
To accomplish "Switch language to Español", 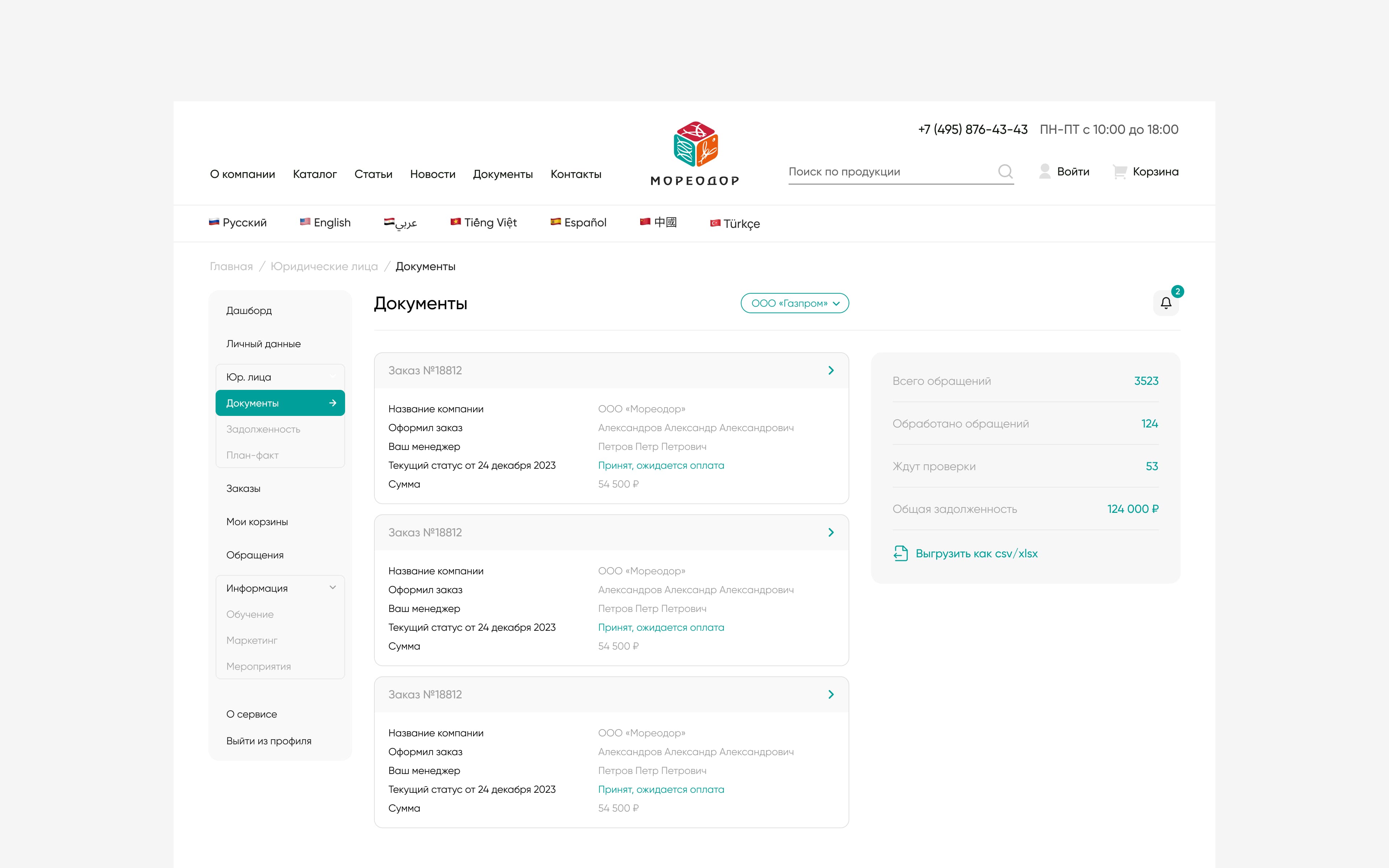I will point(578,222).
